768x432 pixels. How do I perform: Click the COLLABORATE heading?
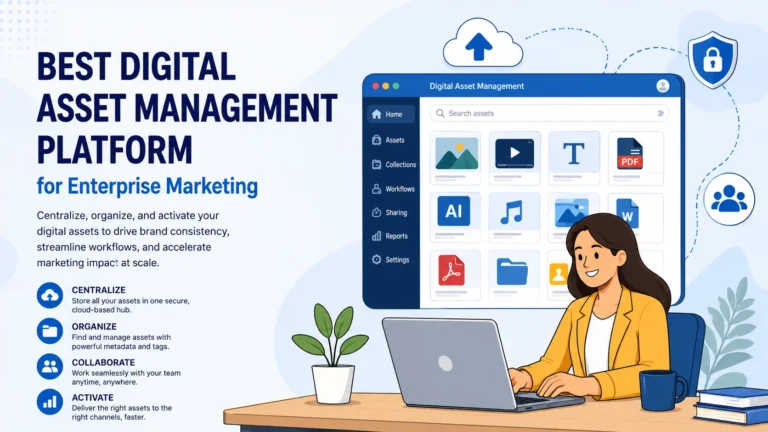[103, 362]
